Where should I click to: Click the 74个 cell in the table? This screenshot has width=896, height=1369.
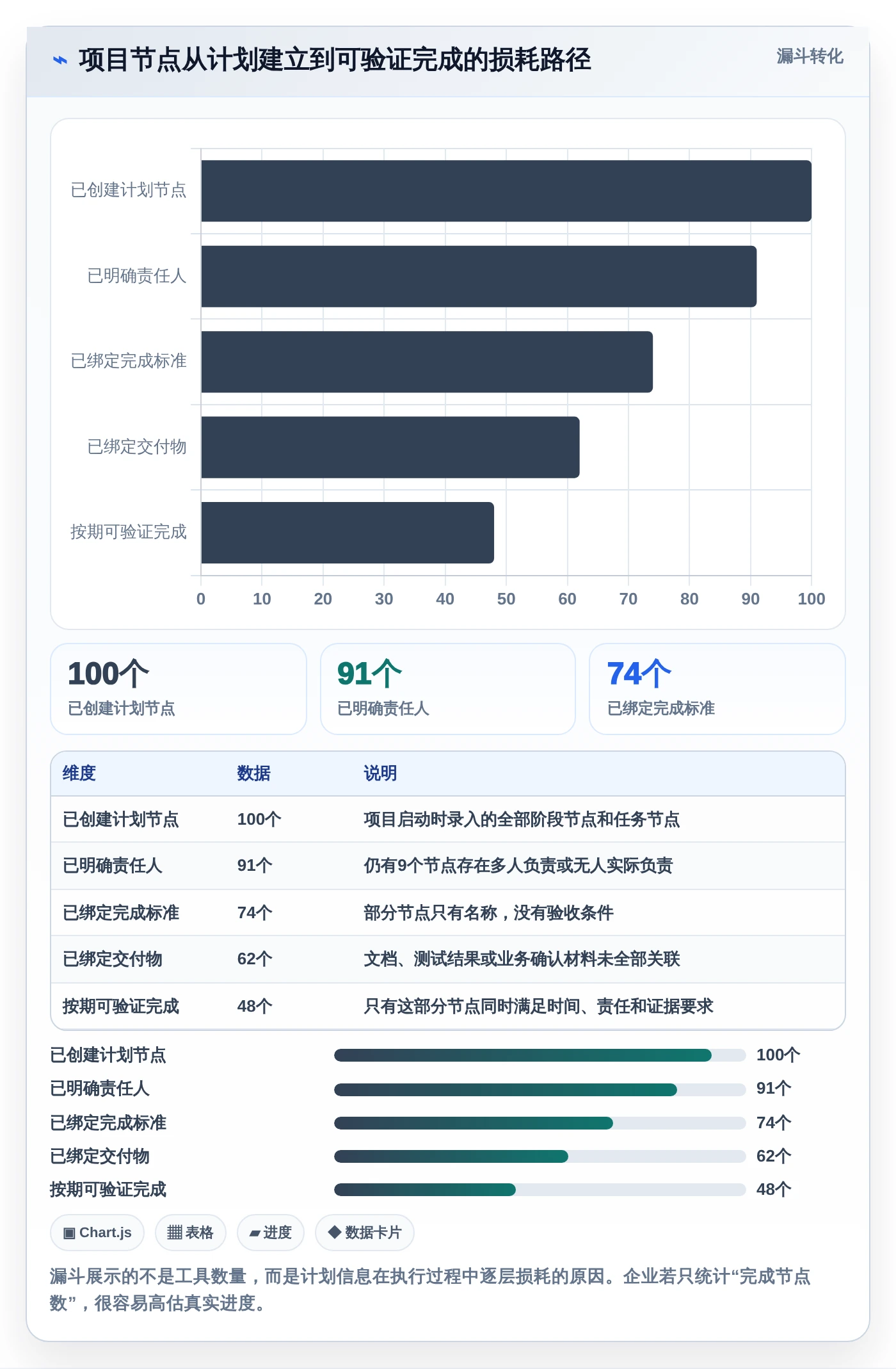pos(255,912)
